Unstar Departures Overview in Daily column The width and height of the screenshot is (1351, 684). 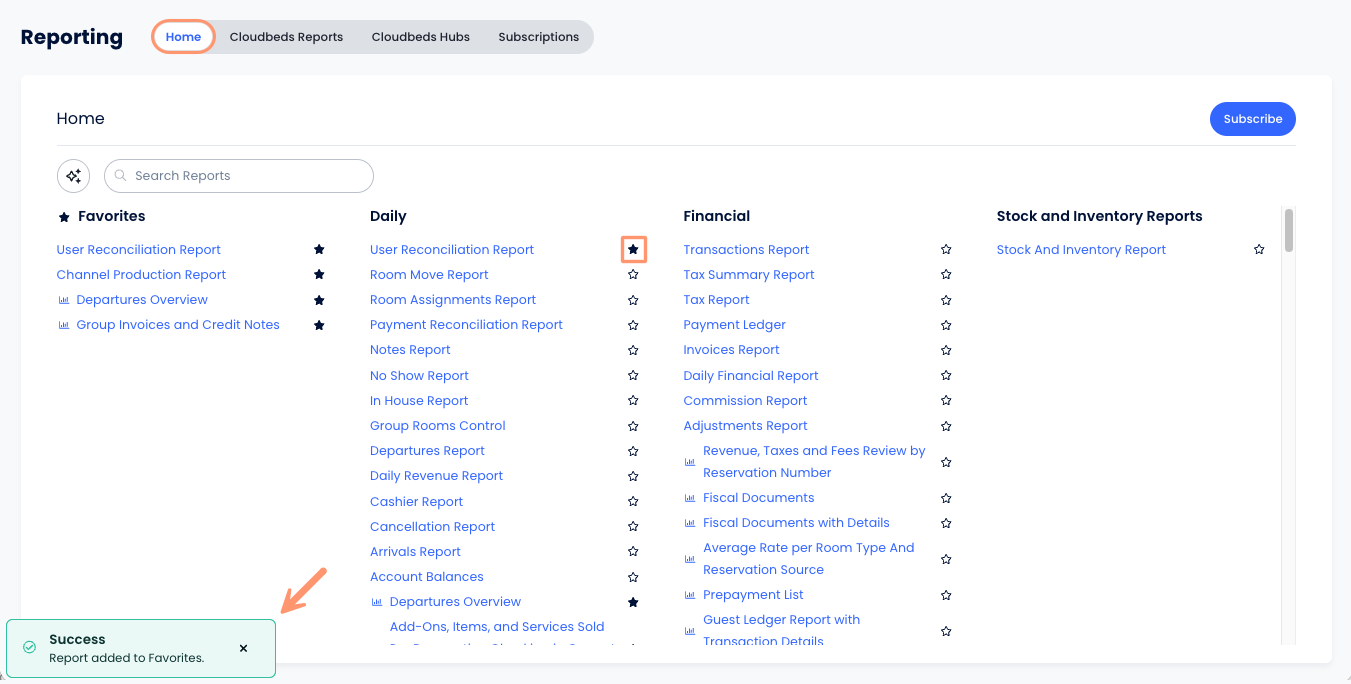[x=633, y=602]
